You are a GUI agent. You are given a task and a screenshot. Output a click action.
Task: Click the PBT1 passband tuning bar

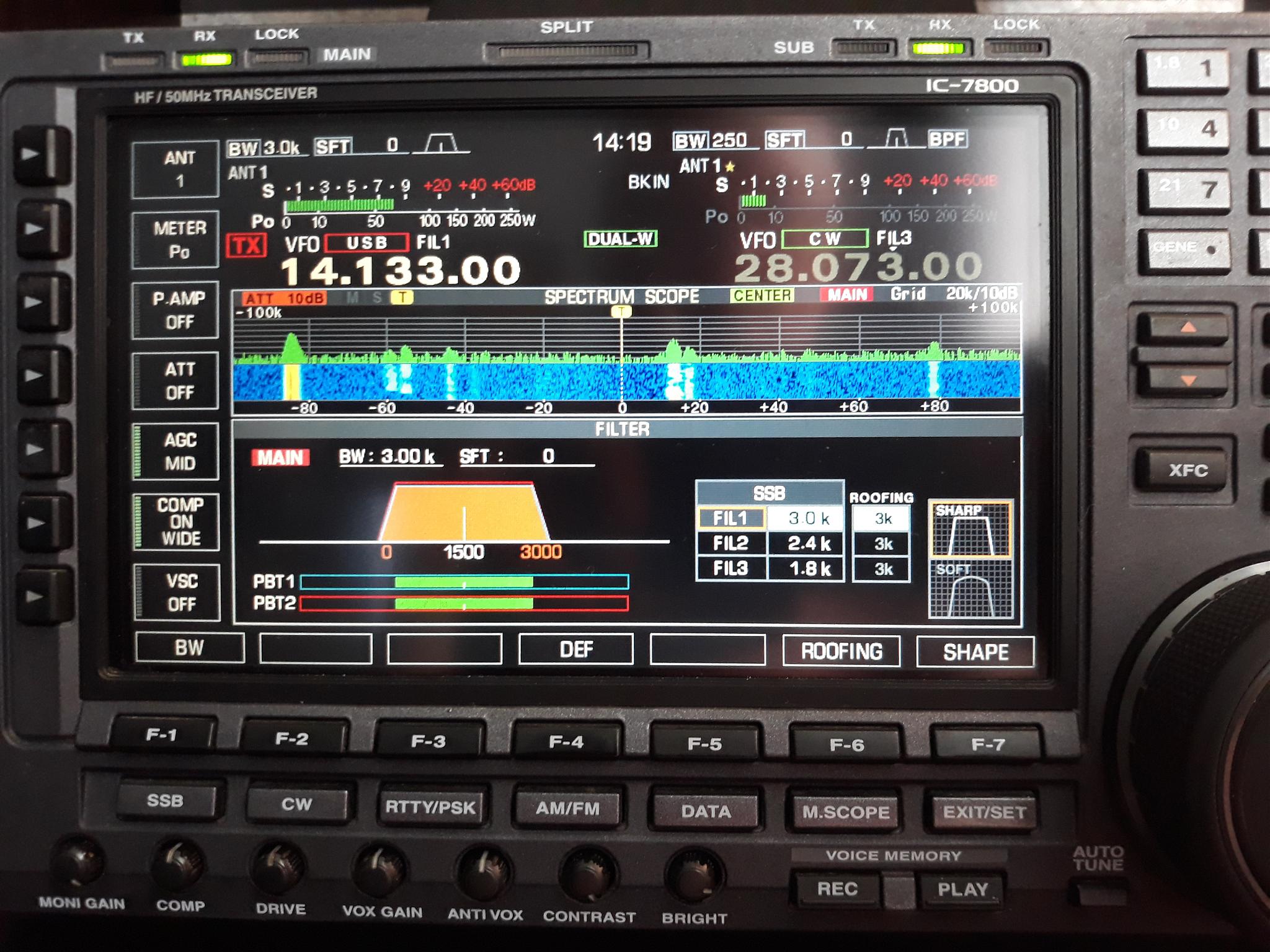pyautogui.click(x=464, y=581)
